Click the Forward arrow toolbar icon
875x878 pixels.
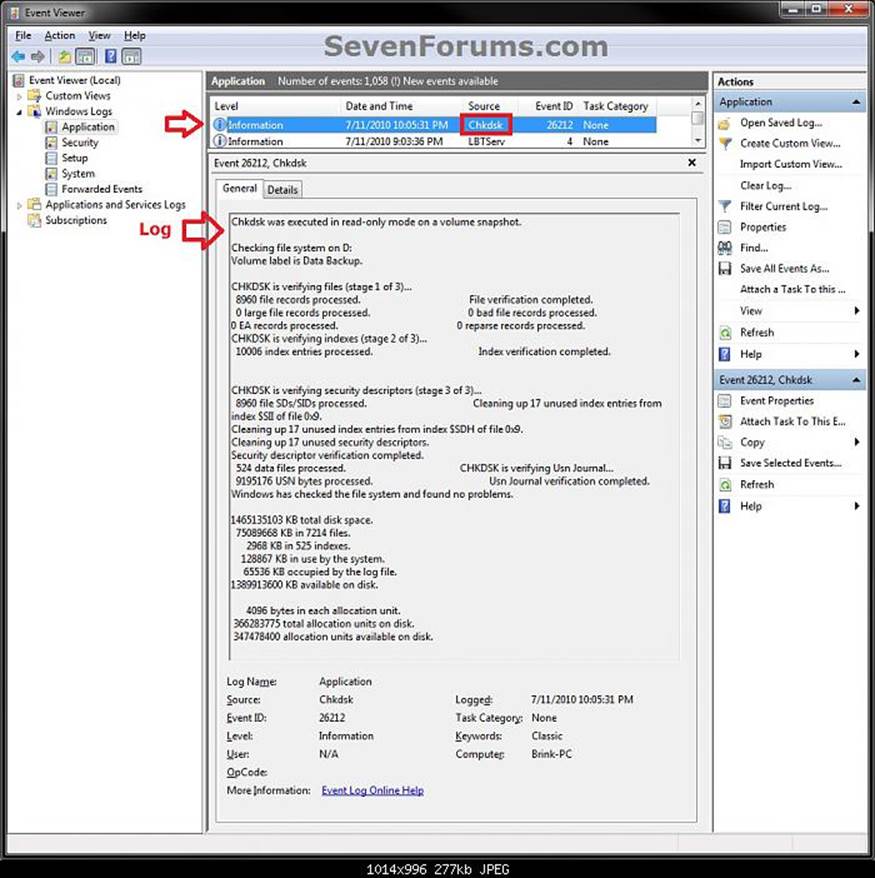pyautogui.click(x=38, y=57)
